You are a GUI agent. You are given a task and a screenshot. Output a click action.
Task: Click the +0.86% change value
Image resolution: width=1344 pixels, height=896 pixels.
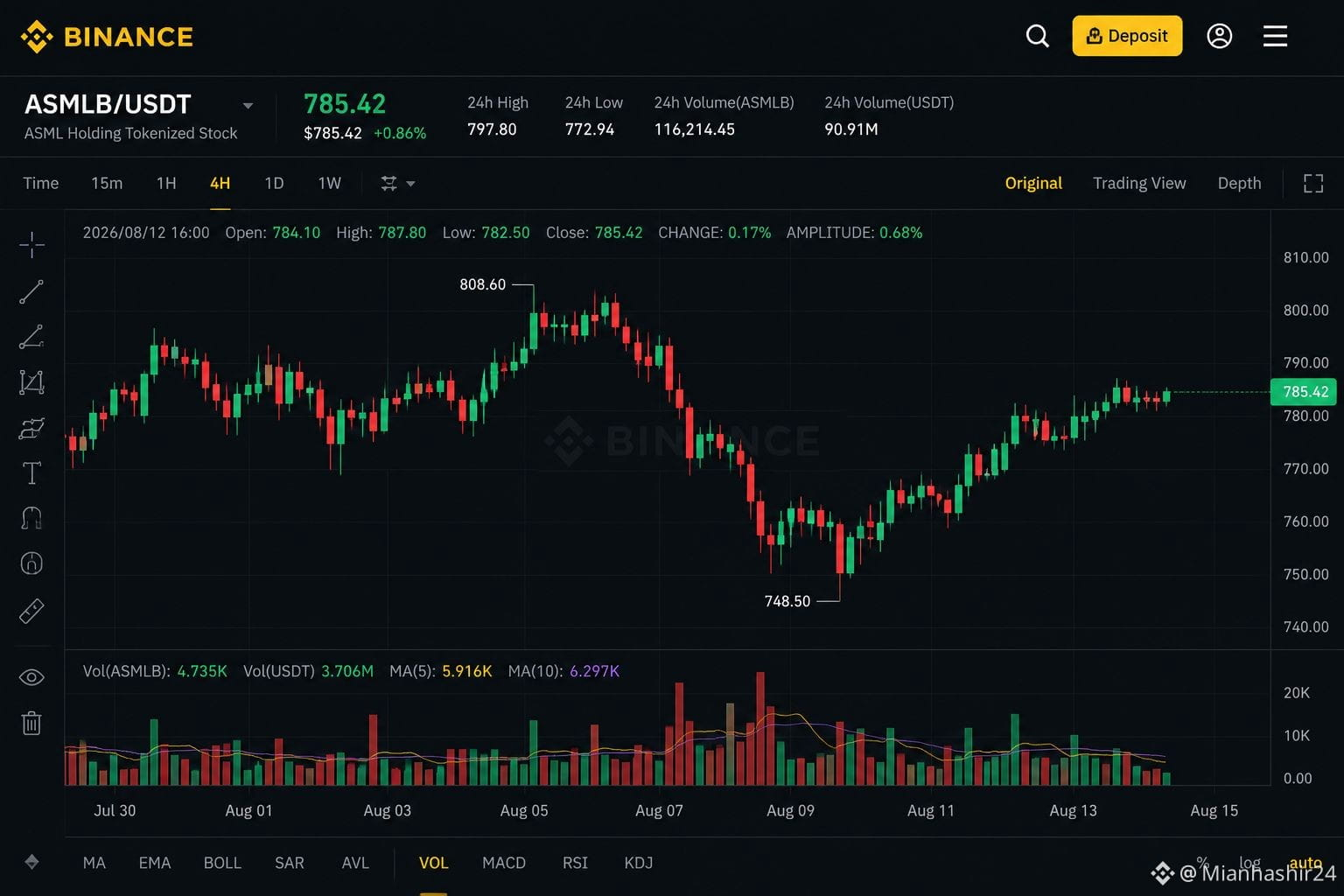click(x=400, y=133)
